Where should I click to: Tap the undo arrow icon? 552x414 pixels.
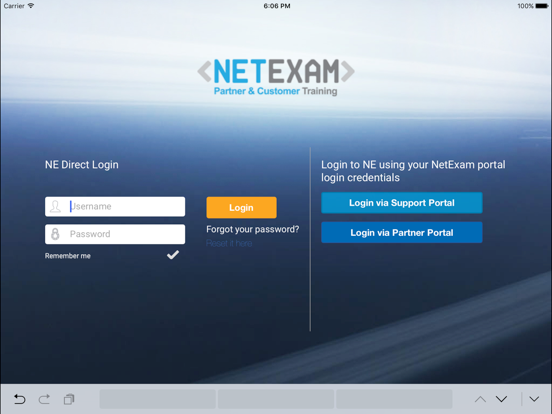[20, 399]
